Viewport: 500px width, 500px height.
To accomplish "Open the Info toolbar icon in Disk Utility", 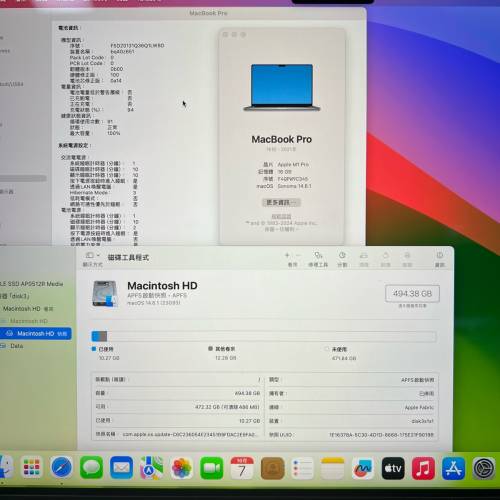I will coord(440,256).
